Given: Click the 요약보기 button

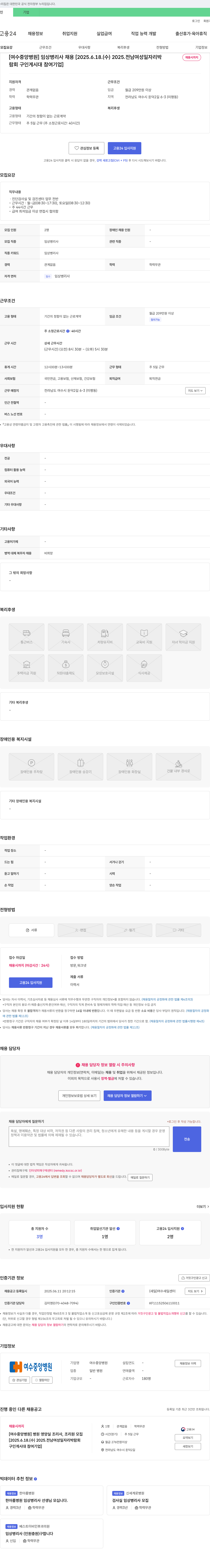Looking at the screenshot, I should click(x=188, y=1438).
